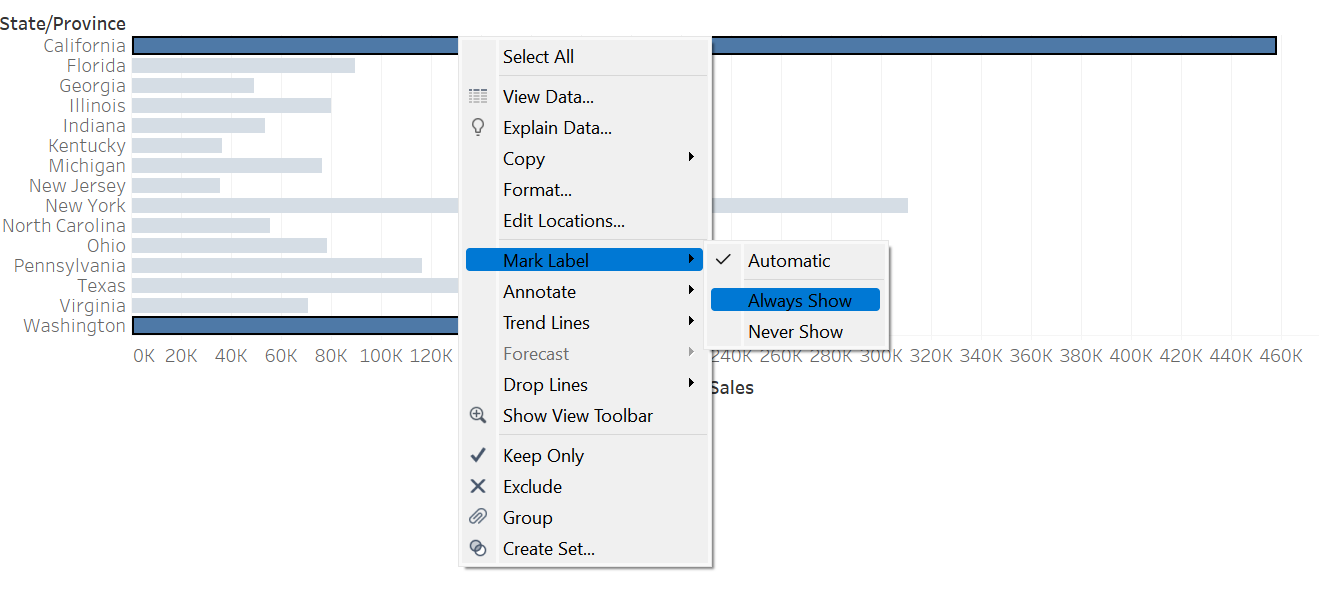Image resolution: width=1319 pixels, height=615 pixels.
Task: Select the Kentucky sales bar
Action: (x=177, y=145)
